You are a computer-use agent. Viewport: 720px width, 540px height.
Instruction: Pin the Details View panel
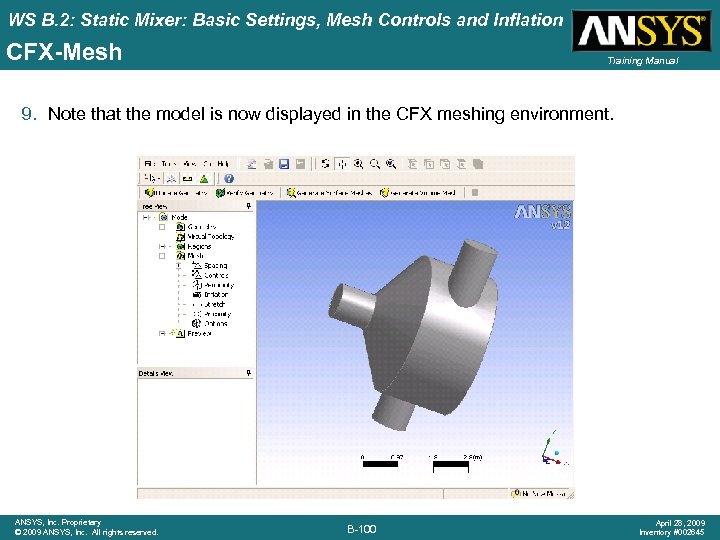coord(249,373)
